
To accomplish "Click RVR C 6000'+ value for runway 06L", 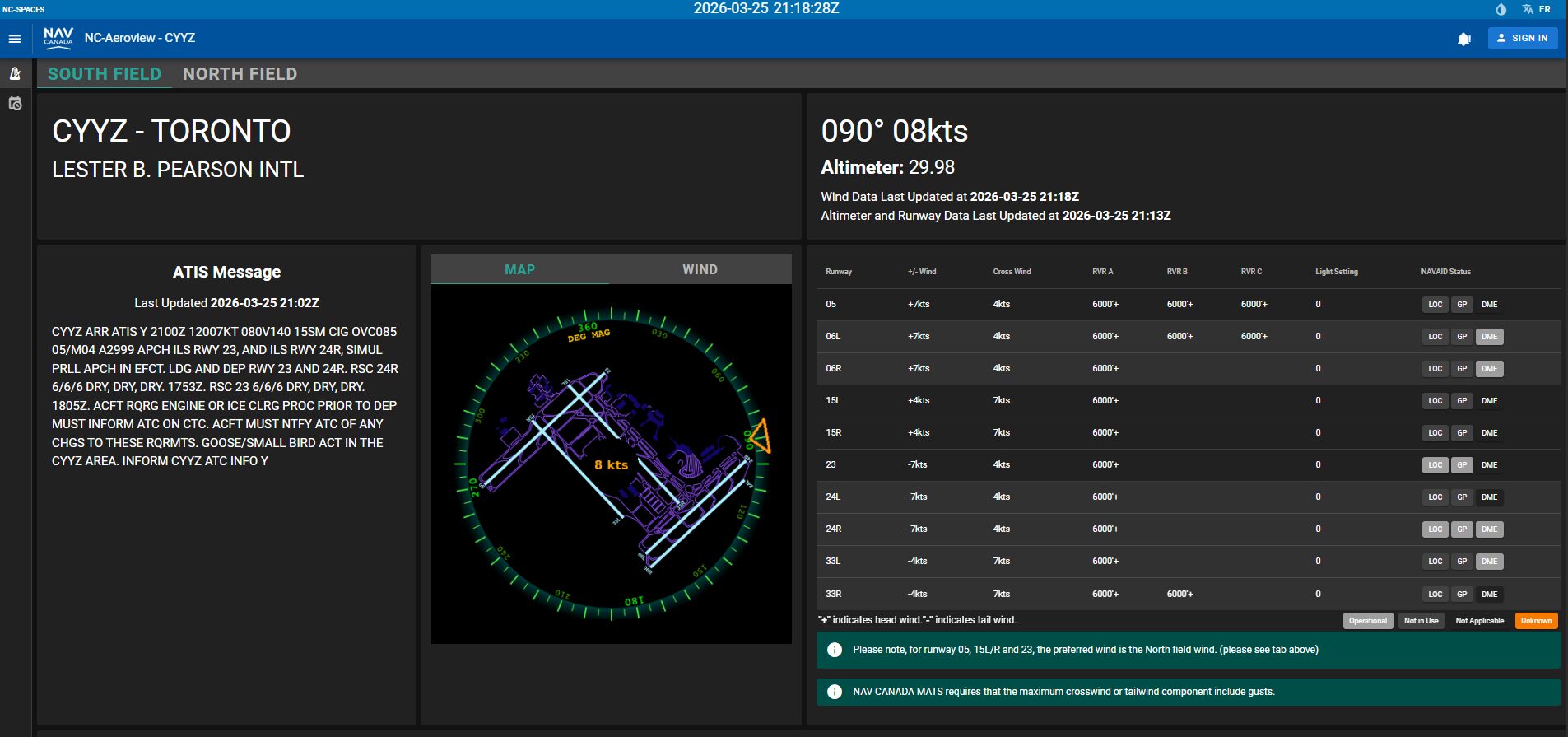I will (x=1254, y=337).
